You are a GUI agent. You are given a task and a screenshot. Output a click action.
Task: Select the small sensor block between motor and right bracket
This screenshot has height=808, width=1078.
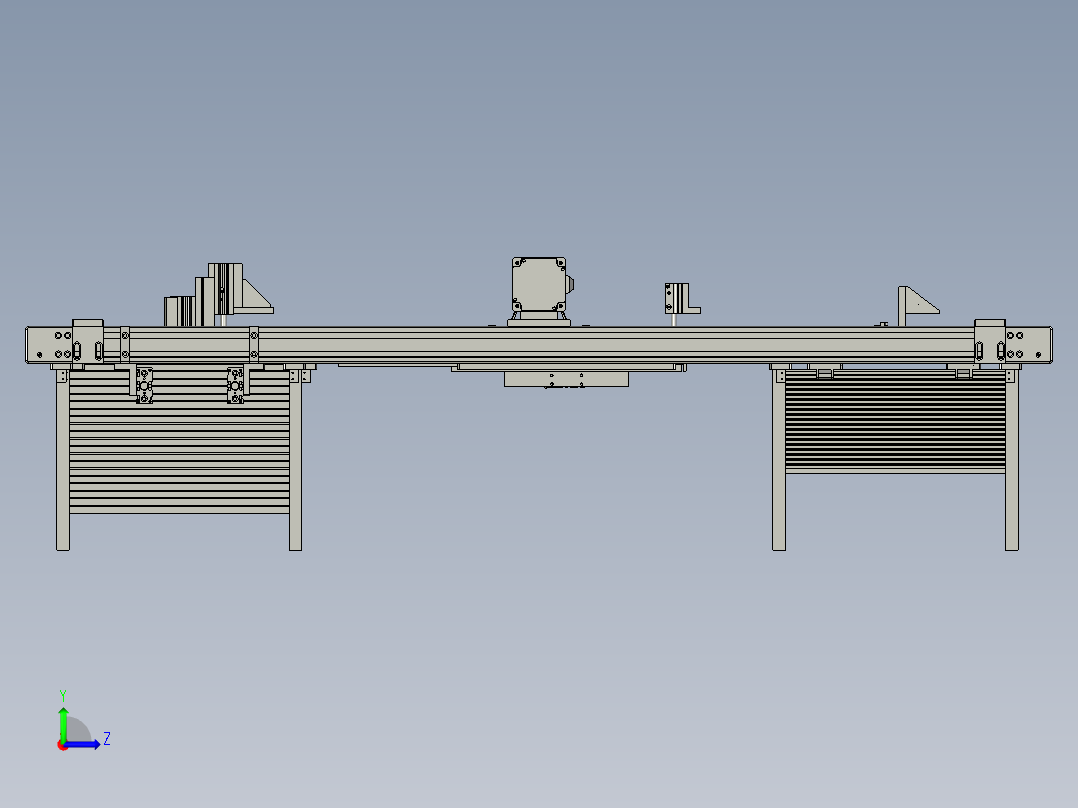coord(681,298)
